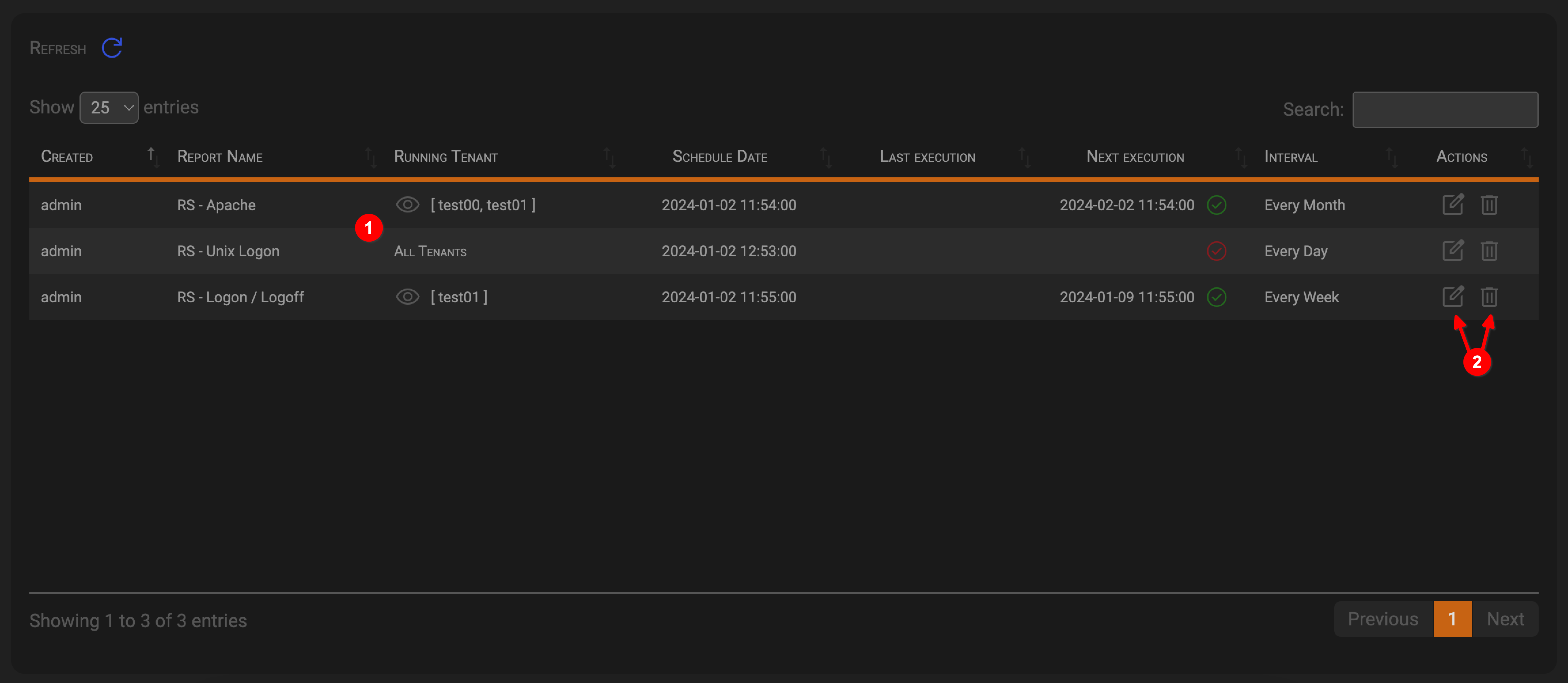Delete the RS - Logon / Logoff report
Image resolution: width=1568 pixels, height=683 pixels.
(x=1489, y=297)
